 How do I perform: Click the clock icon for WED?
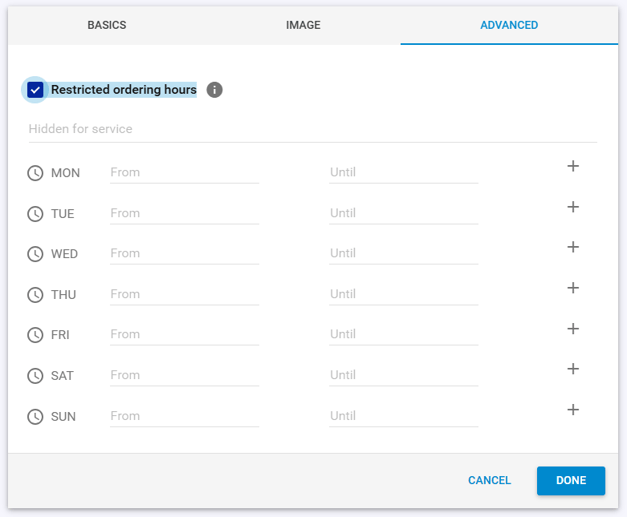(35, 254)
